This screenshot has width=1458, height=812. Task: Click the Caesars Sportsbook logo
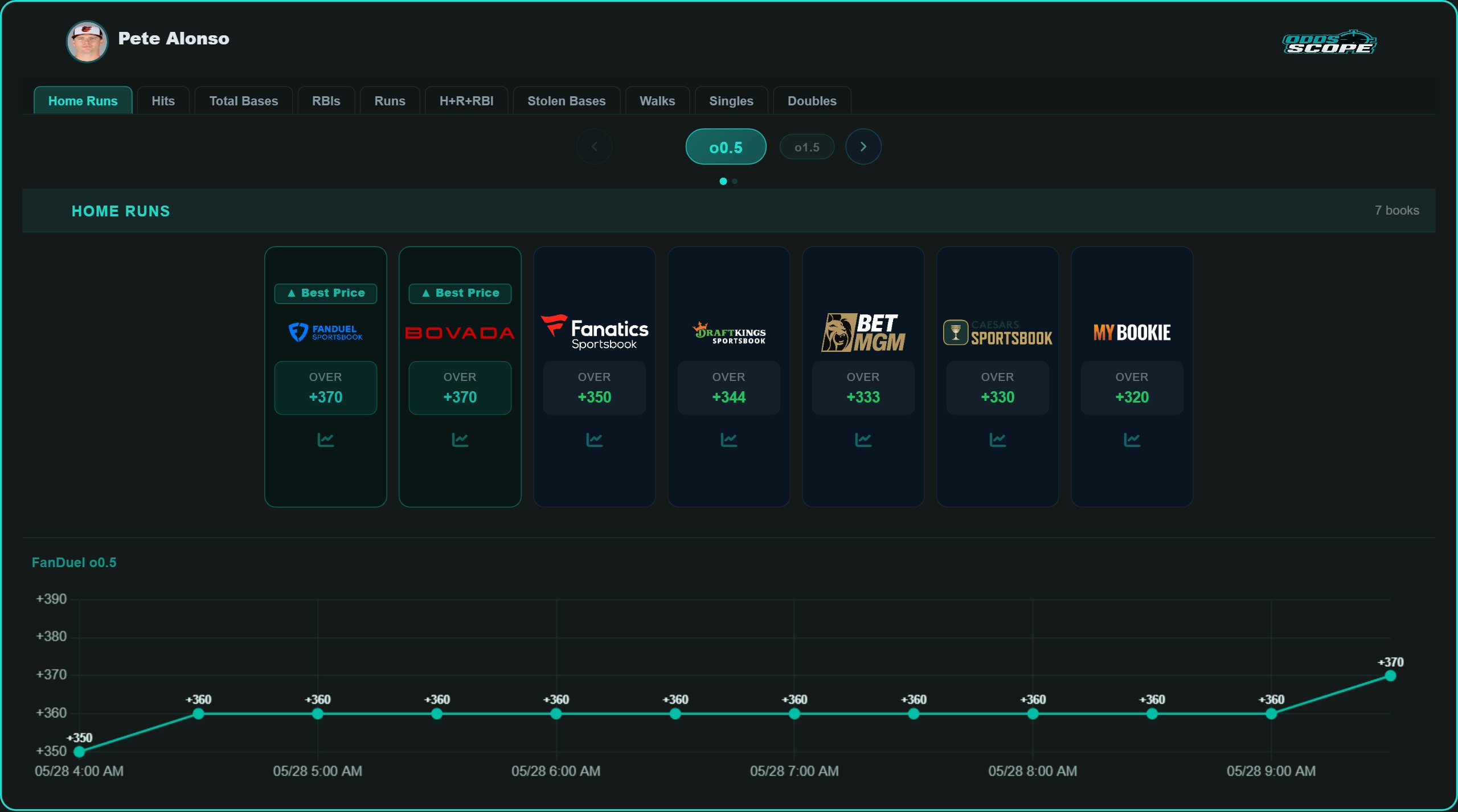tap(997, 333)
